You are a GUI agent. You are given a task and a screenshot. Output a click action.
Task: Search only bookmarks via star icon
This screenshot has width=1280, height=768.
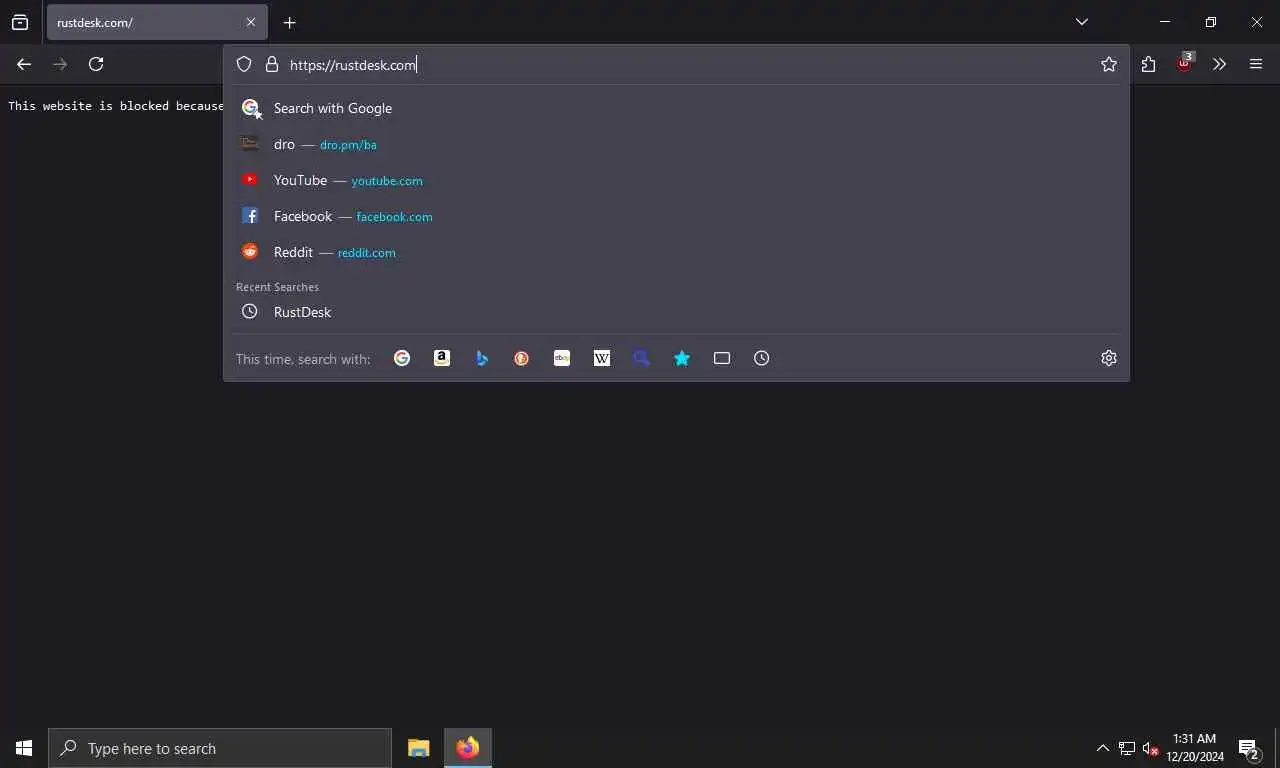point(682,358)
